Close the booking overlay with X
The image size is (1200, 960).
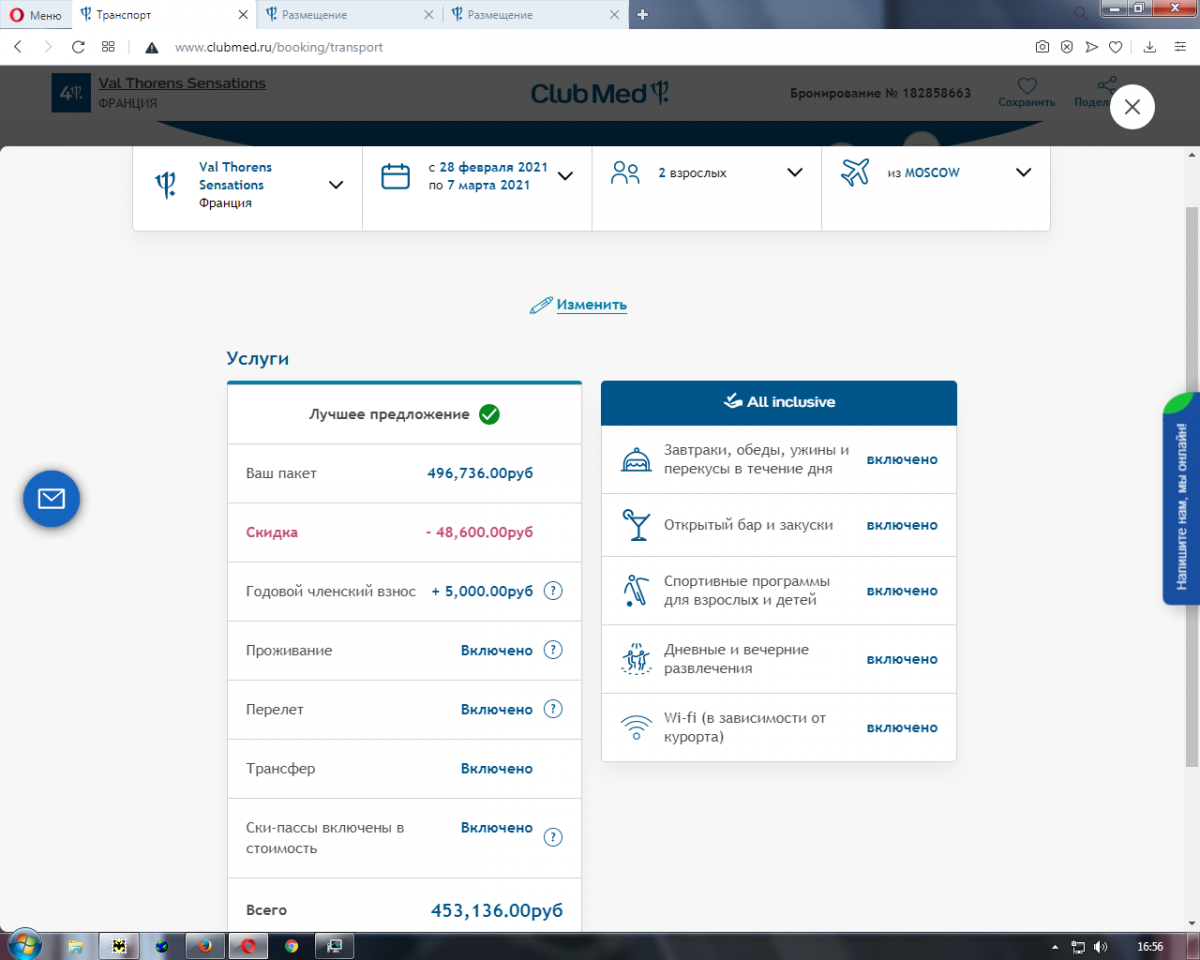[1132, 107]
